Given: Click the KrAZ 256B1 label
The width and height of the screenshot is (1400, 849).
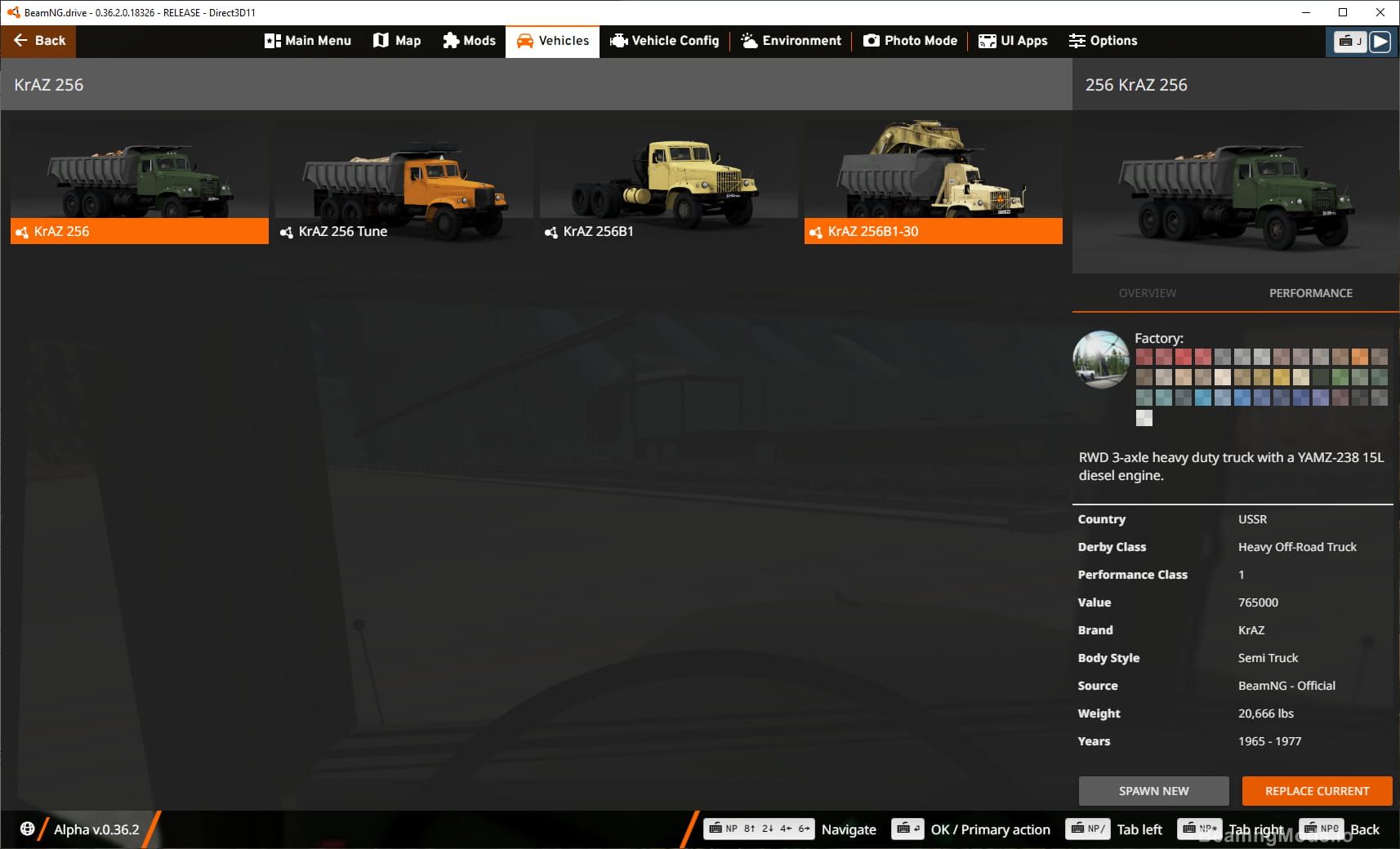Looking at the screenshot, I should tap(599, 231).
